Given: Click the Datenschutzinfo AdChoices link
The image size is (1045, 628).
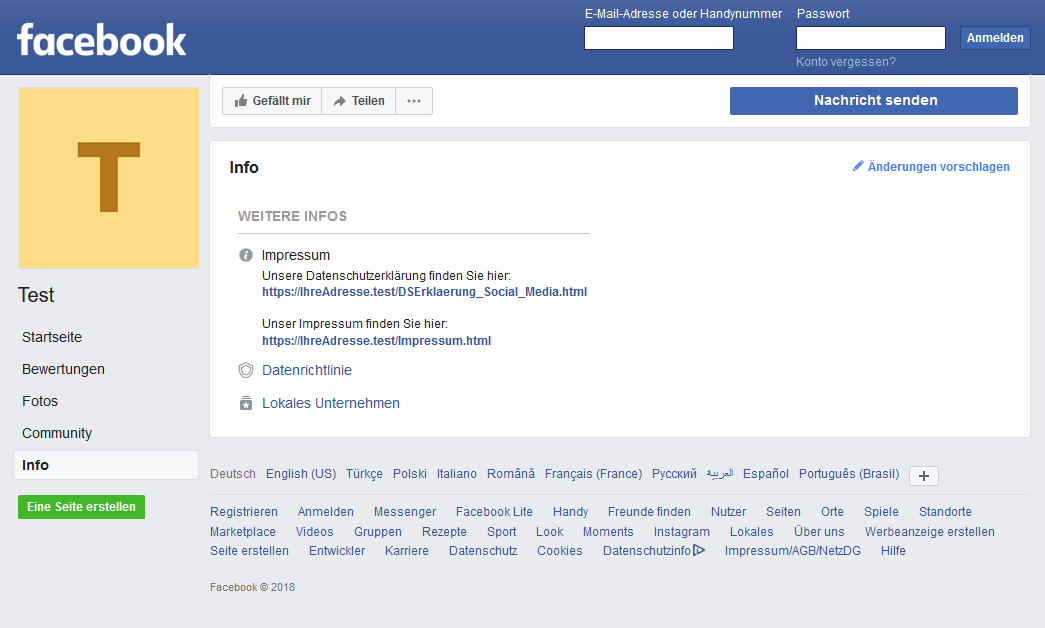Looking at the screenshot, I should point(654,551).
